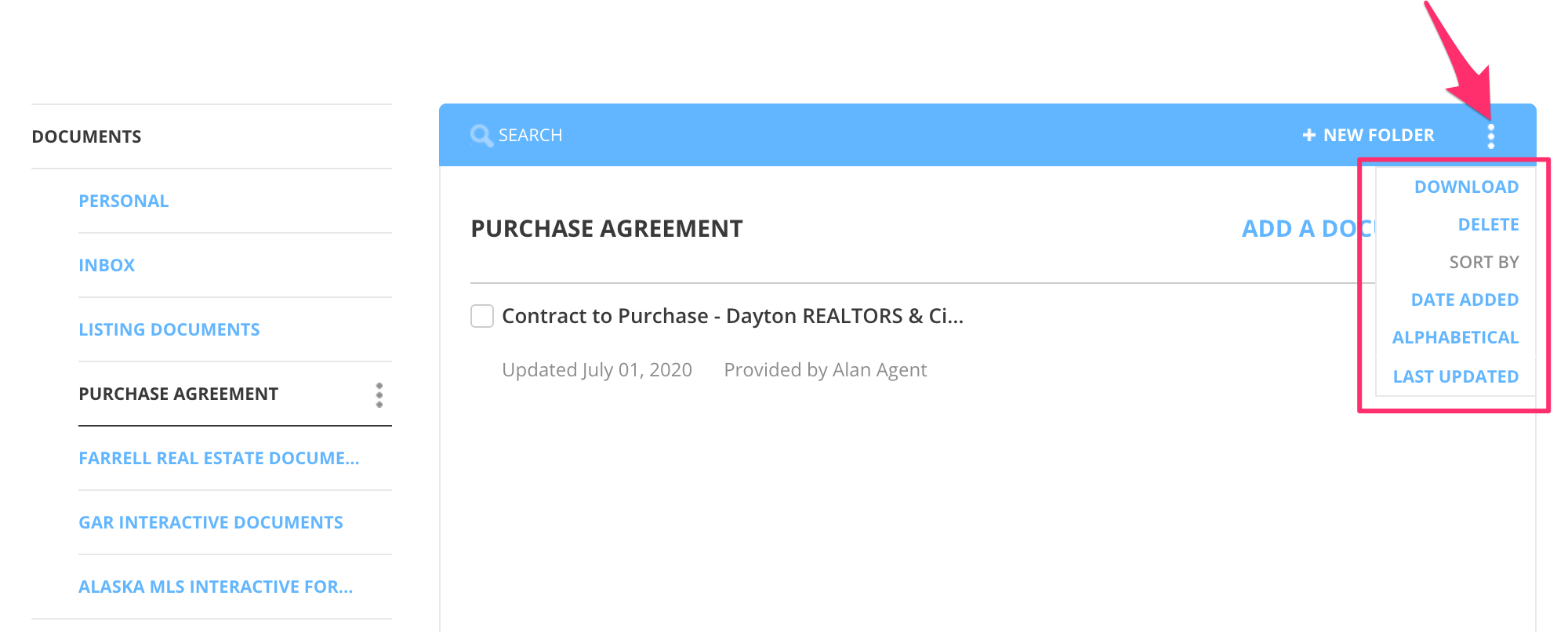Open the Personal folder
1568x632 pixels.
tap(124, 201)
